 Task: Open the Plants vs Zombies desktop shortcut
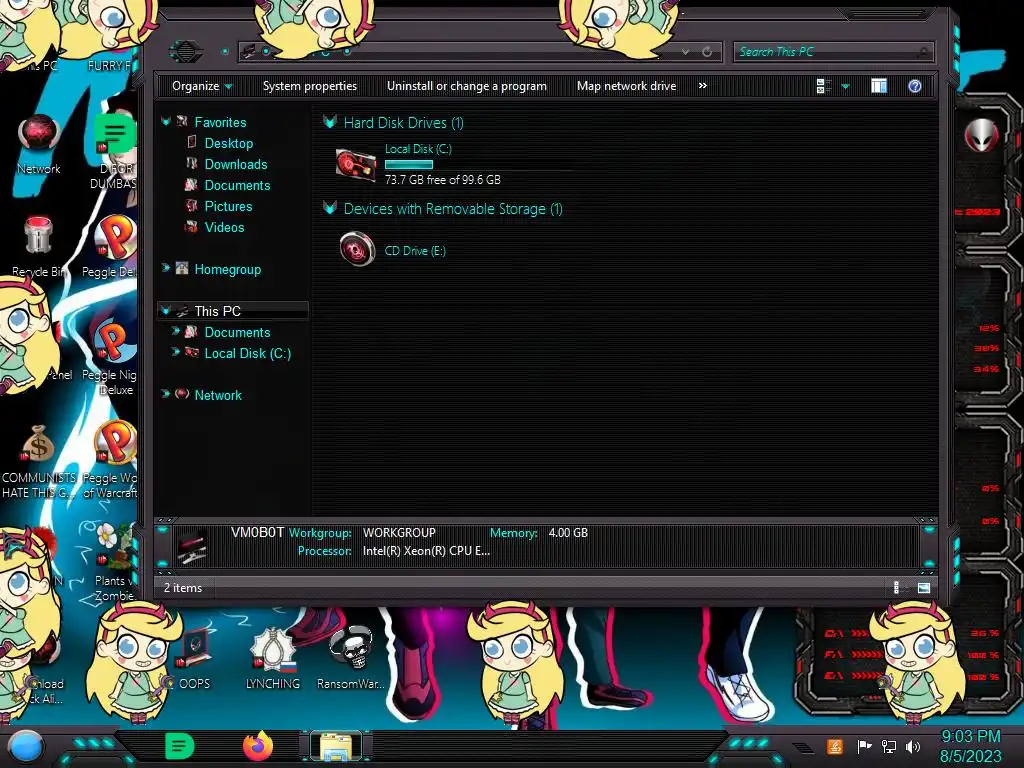(x=114, y=562)
